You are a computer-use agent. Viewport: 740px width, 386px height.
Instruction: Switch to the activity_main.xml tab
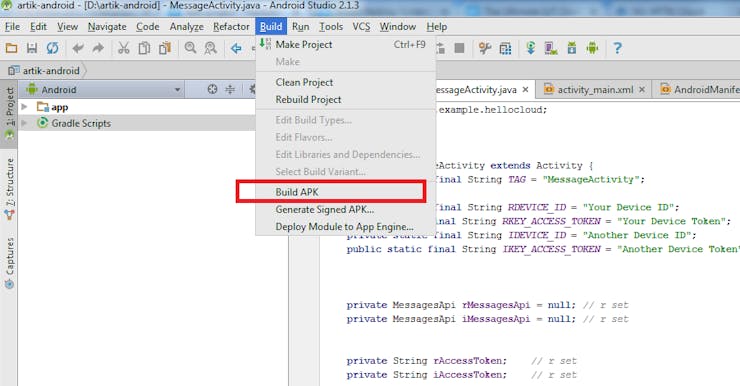click(595, 90)
